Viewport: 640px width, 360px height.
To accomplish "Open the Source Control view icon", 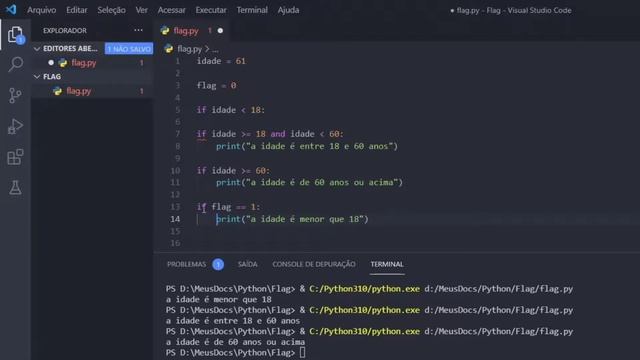I will tap(15, 96).
